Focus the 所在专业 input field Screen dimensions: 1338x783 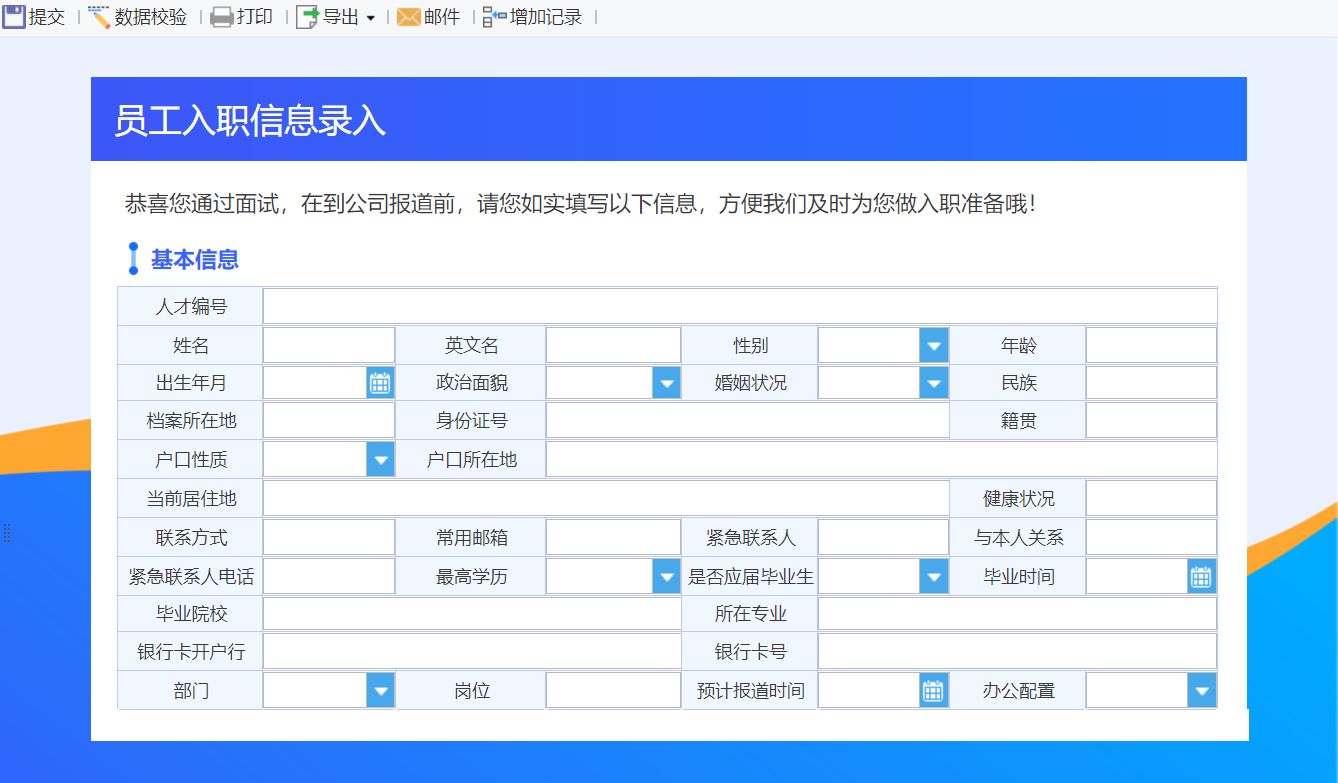coord(1017,613)
